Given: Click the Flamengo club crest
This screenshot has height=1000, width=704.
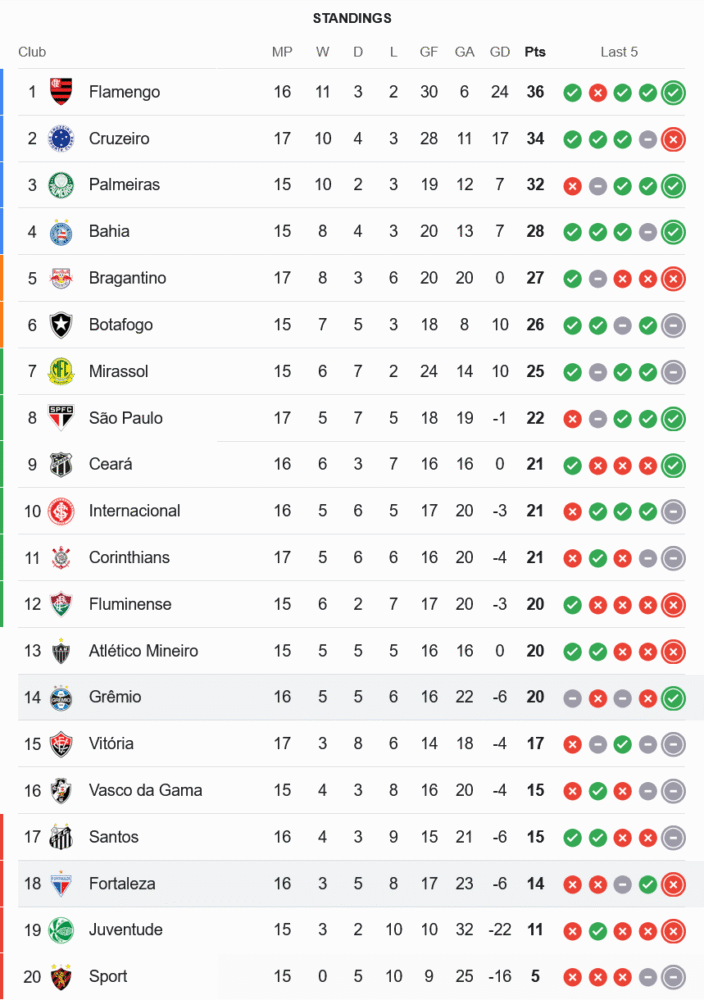Looking at the screenshot, I should pyautogui.click(x=62, y=92).
